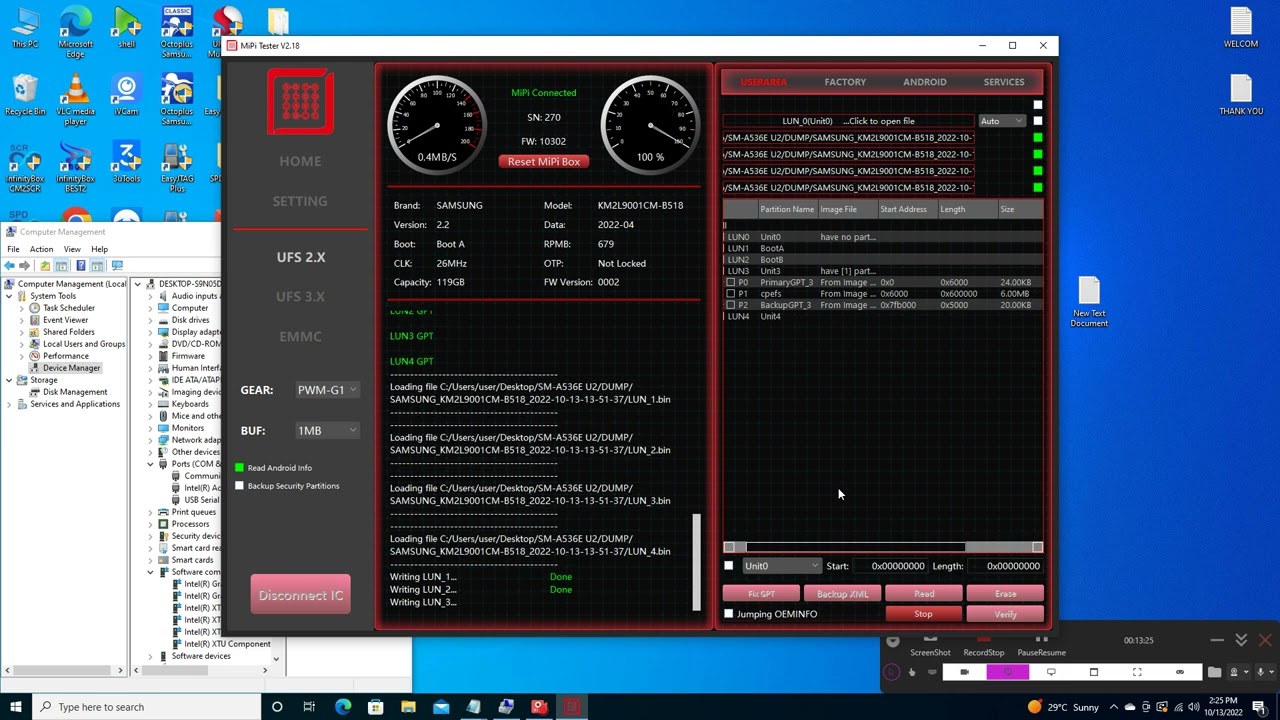Open View menu in Computer Management

pos(72,249)
